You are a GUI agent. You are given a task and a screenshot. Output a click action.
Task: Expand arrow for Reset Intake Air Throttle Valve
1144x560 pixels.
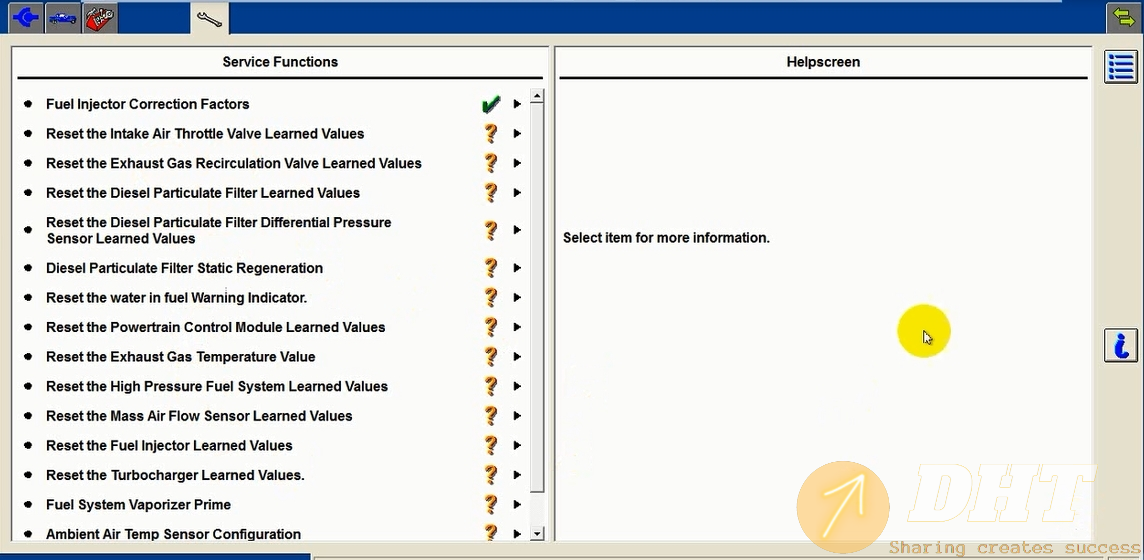[x=517, y=134]
